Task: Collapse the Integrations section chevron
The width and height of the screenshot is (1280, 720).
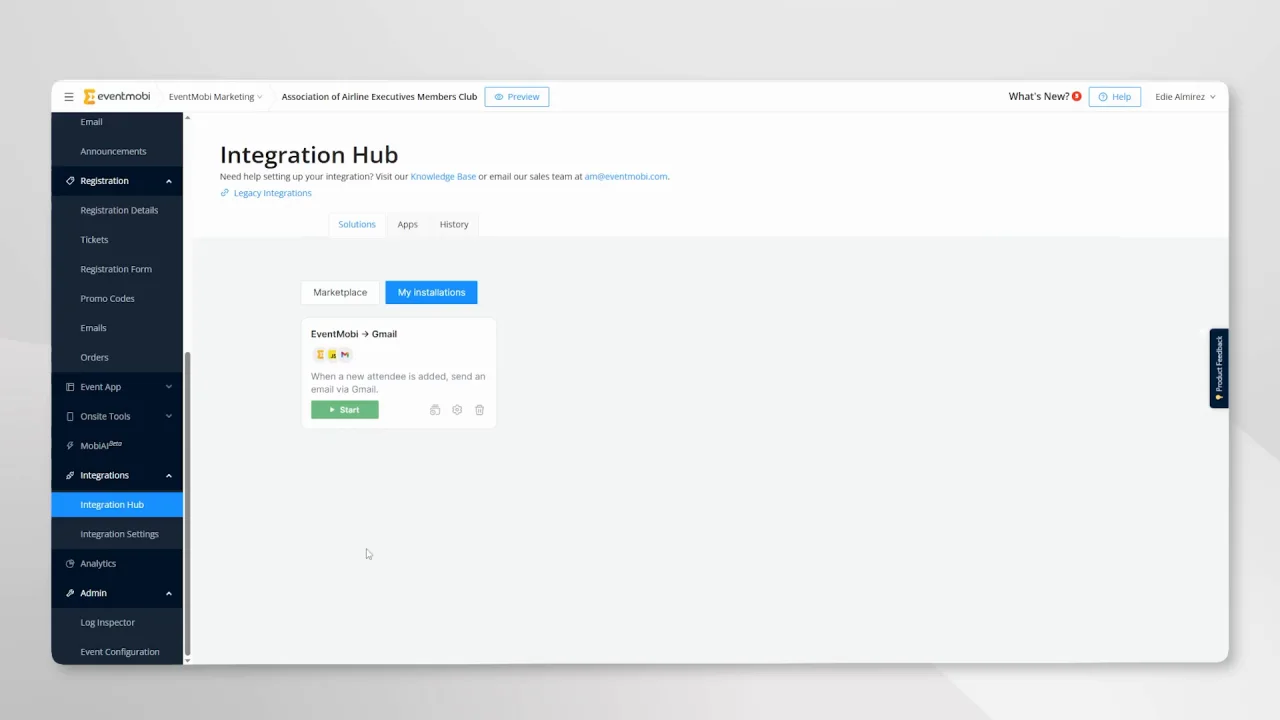Action: (x=168, y=475)
